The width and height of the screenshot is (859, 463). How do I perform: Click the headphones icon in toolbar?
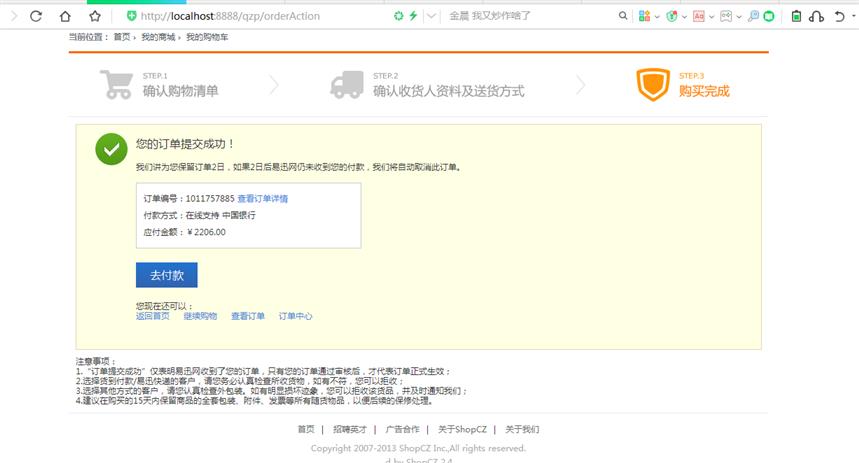click(x=817, y=16)
